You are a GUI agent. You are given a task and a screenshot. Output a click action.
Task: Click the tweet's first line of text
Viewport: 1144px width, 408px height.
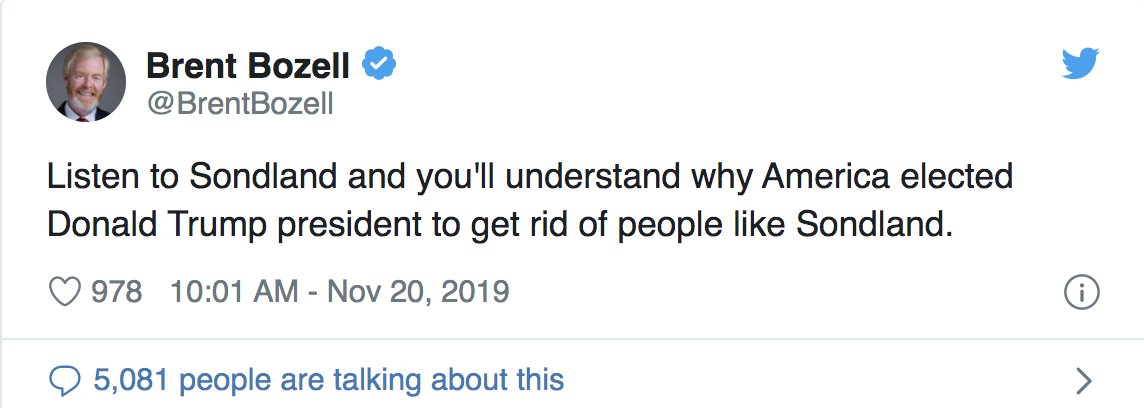click(x=530, y=177)
